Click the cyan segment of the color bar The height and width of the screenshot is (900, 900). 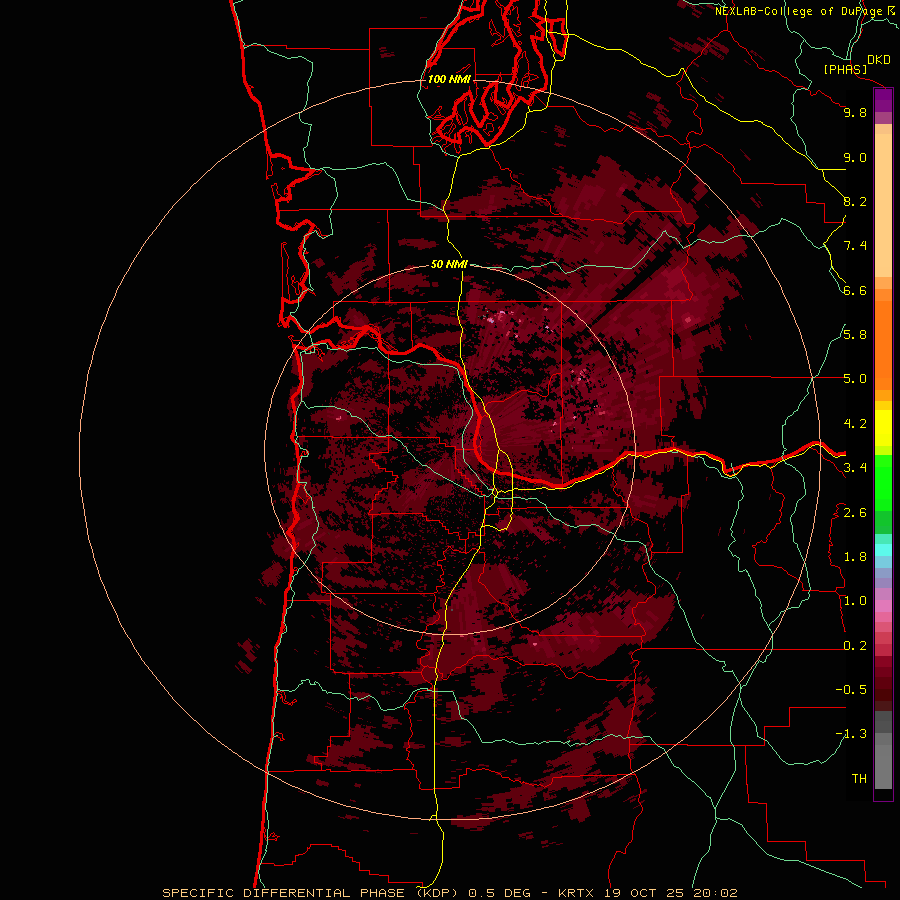[883, 550]
